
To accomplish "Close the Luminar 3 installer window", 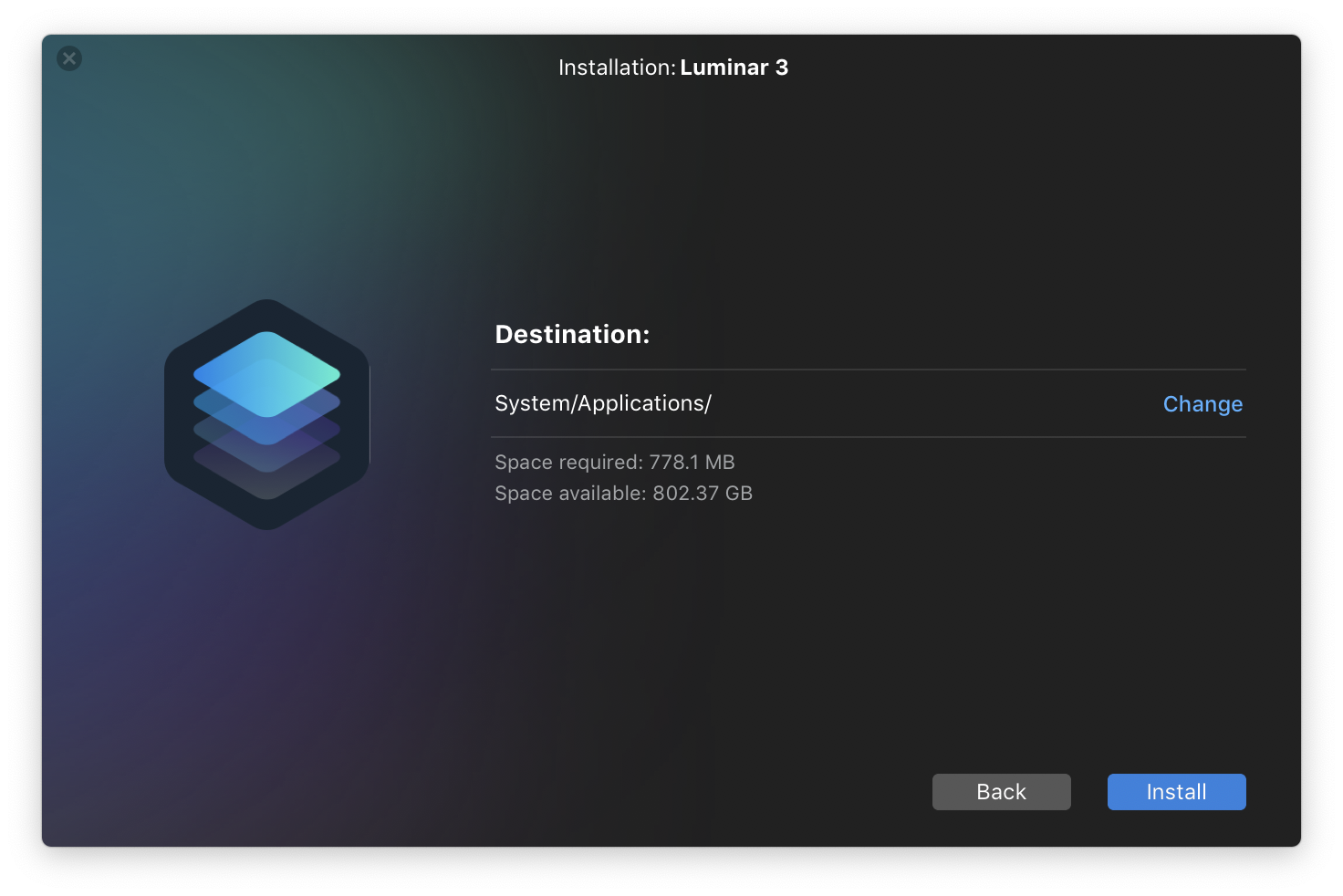I will (x=69, y=58).
